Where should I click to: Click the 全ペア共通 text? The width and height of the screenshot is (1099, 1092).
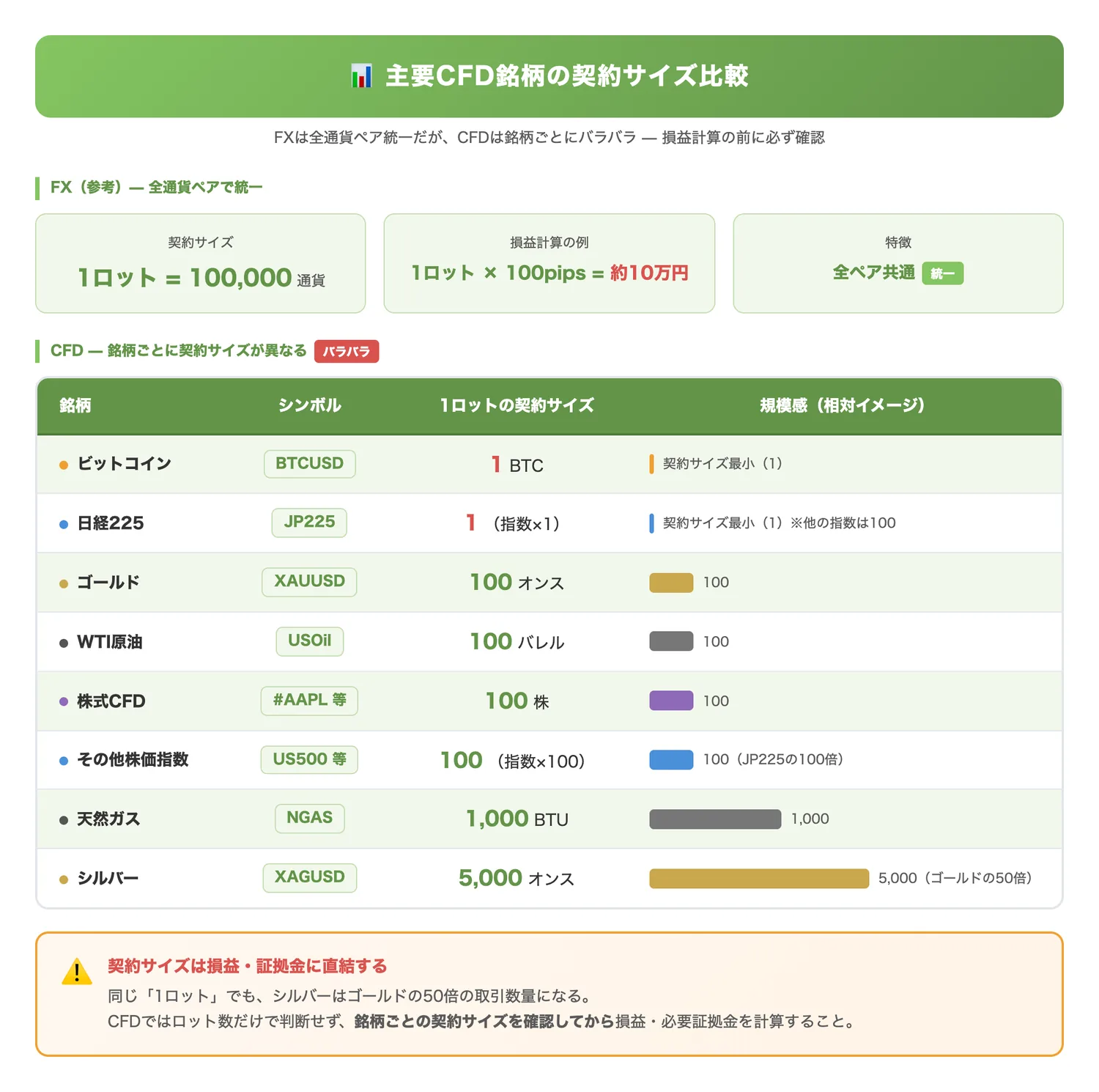pyautogui.click(x=873, y=273)
